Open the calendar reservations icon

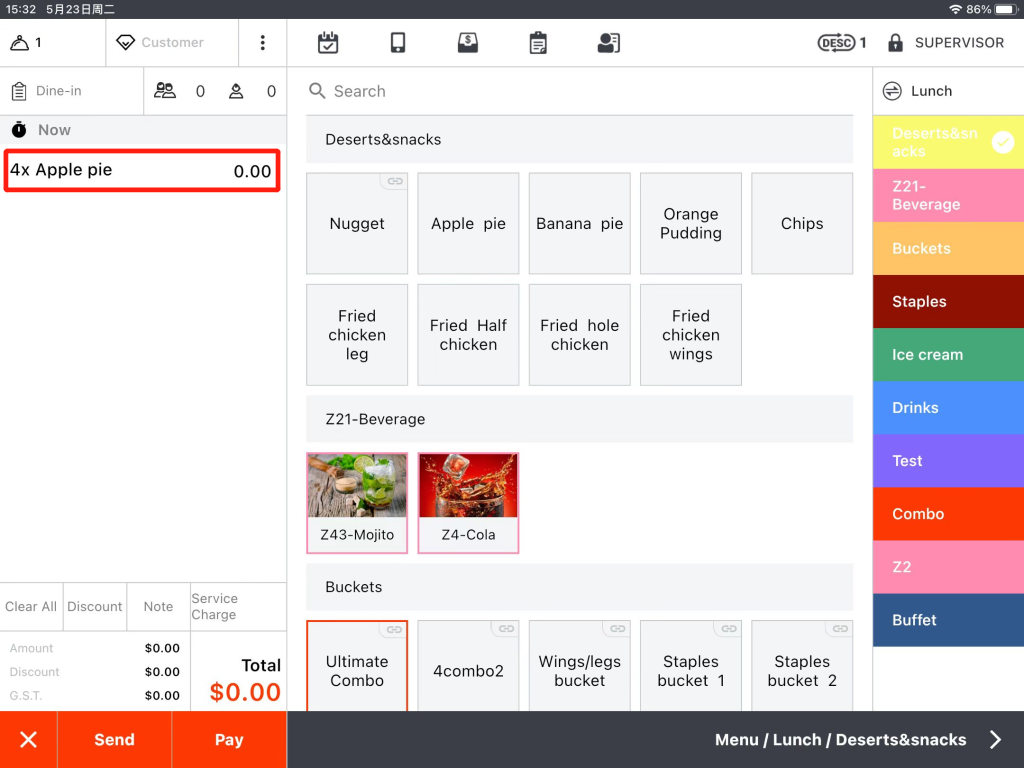click(328, 43)
